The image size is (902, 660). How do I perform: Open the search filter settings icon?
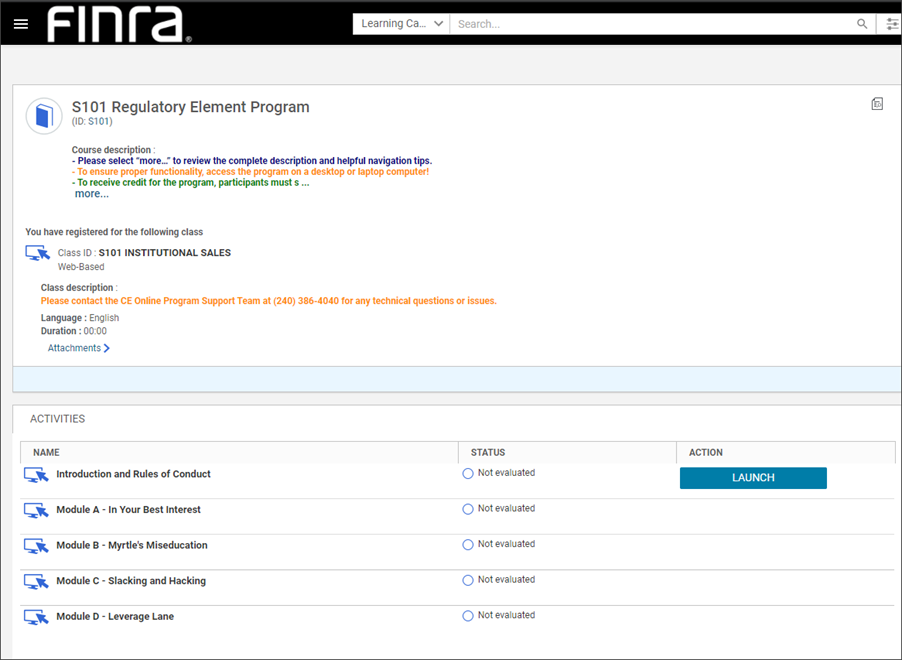(x=892, y=24)
